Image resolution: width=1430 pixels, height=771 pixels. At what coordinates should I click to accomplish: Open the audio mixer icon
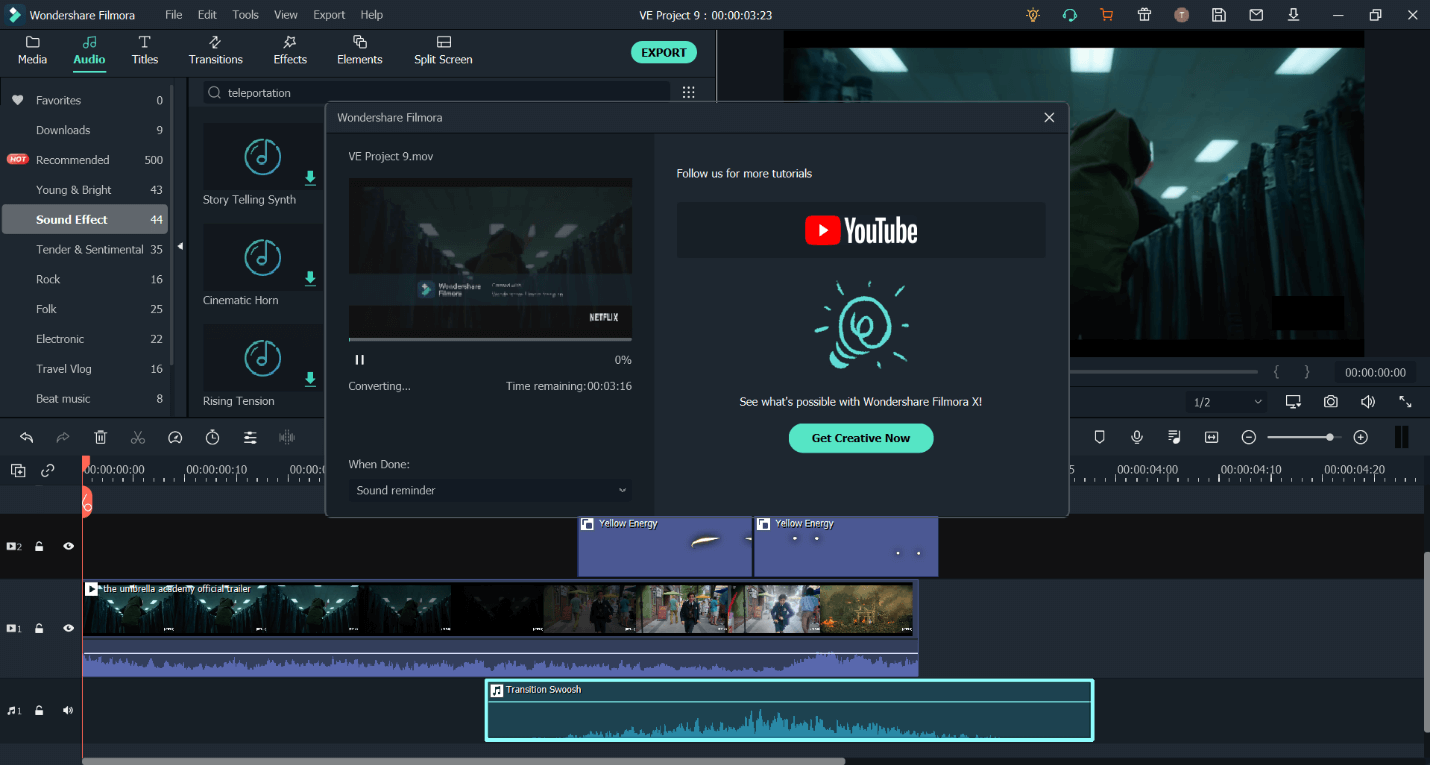click(1174, 437)
